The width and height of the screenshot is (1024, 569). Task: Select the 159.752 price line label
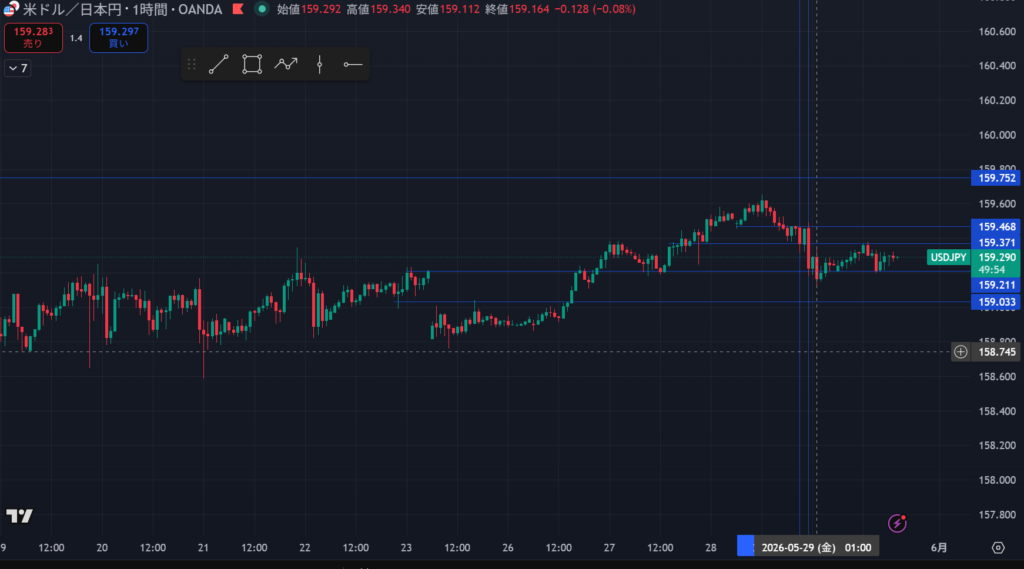[x=996, y=178]
